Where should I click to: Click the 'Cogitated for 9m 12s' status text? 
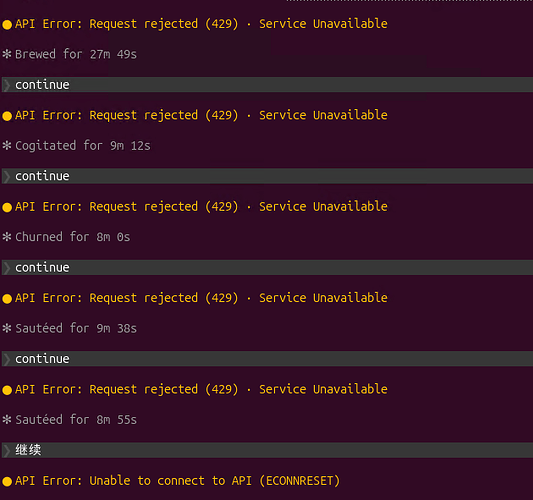click(x=83, y=145)
